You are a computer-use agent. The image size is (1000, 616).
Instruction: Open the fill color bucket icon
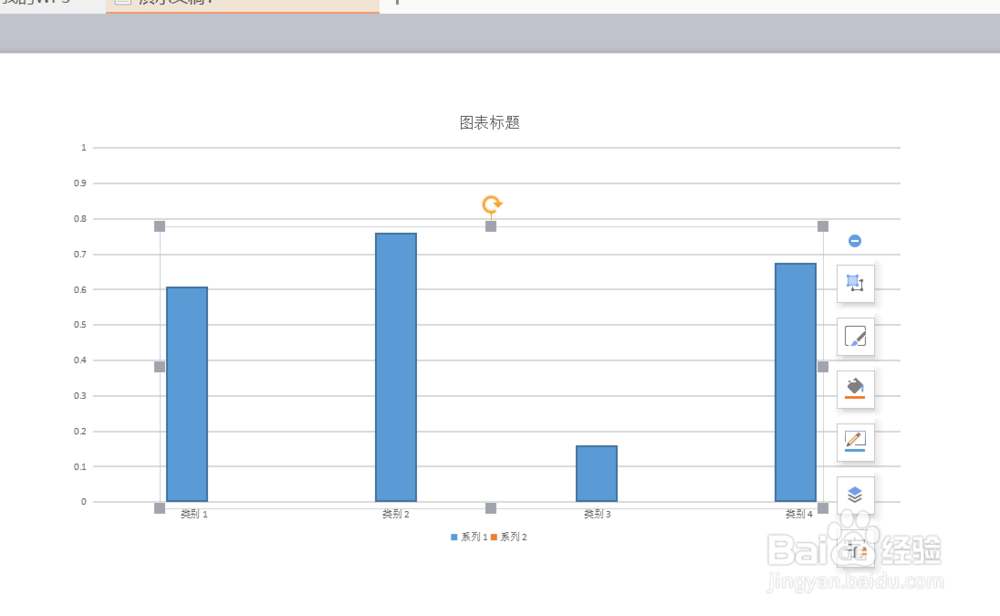click(855, 389)
